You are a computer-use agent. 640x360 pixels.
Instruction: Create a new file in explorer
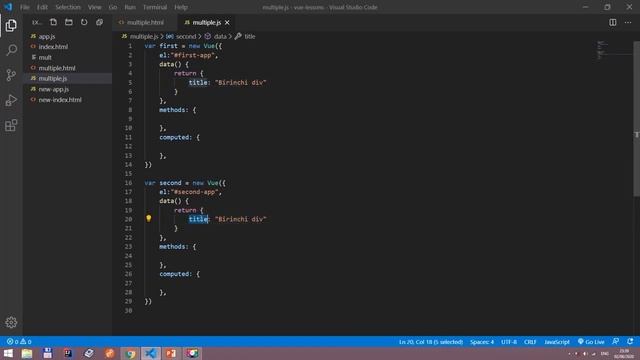53,22
